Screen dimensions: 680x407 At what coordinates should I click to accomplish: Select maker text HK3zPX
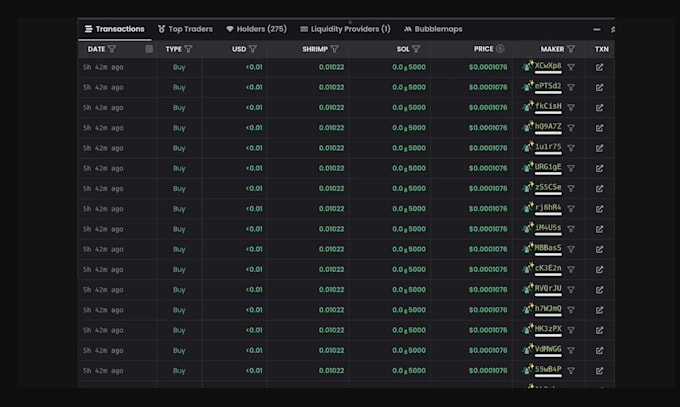548,329
